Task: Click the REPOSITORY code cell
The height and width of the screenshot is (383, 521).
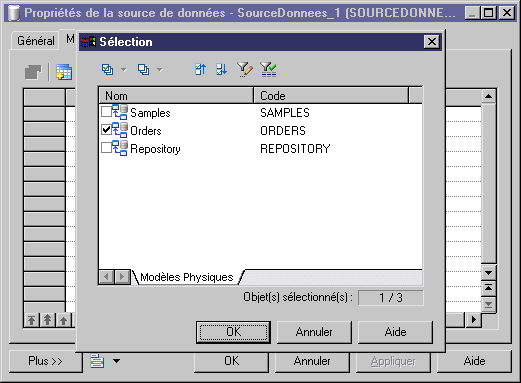Action: point(295,149)
